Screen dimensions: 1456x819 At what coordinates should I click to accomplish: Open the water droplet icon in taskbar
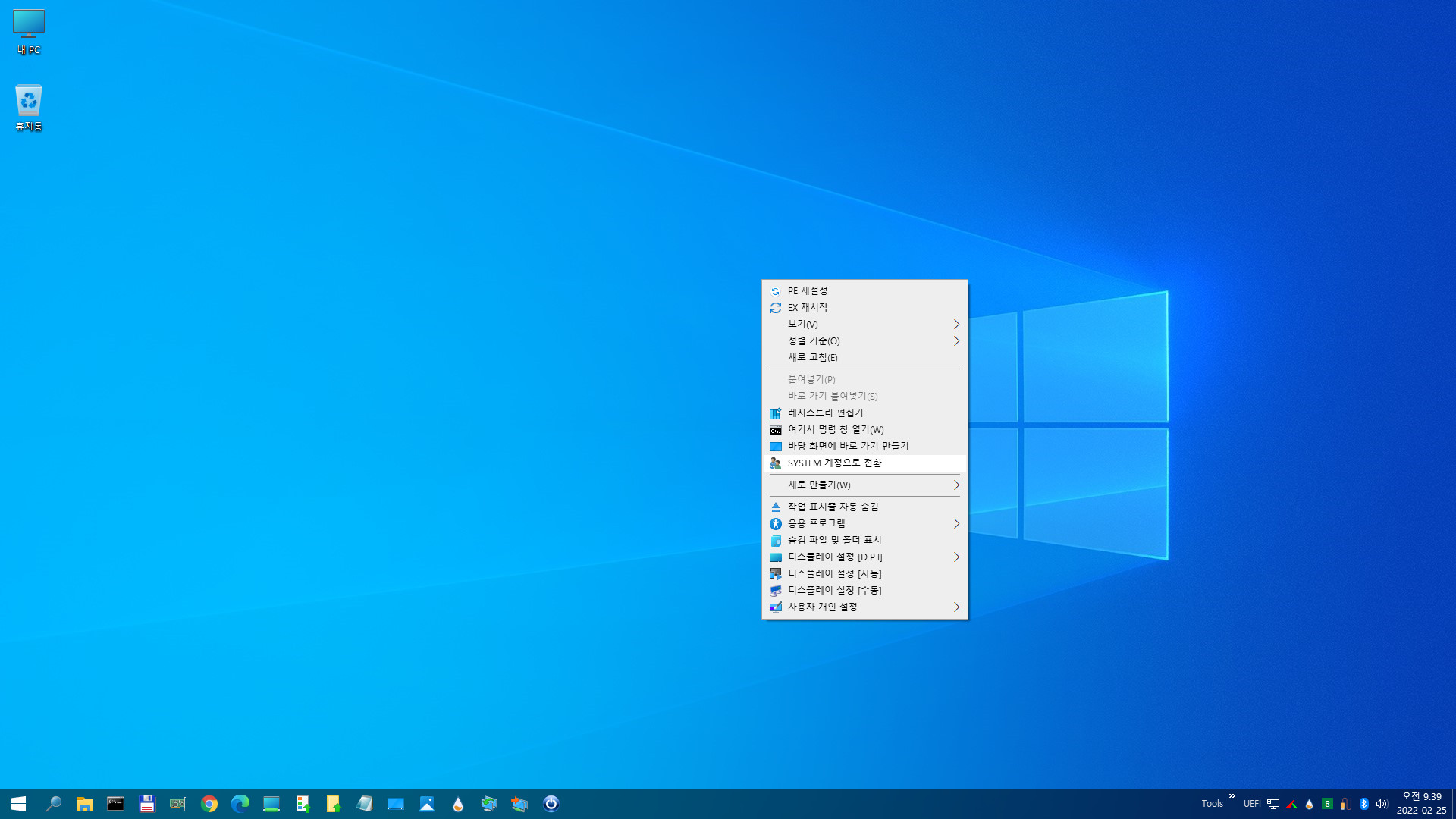click(x=458, y=804)
